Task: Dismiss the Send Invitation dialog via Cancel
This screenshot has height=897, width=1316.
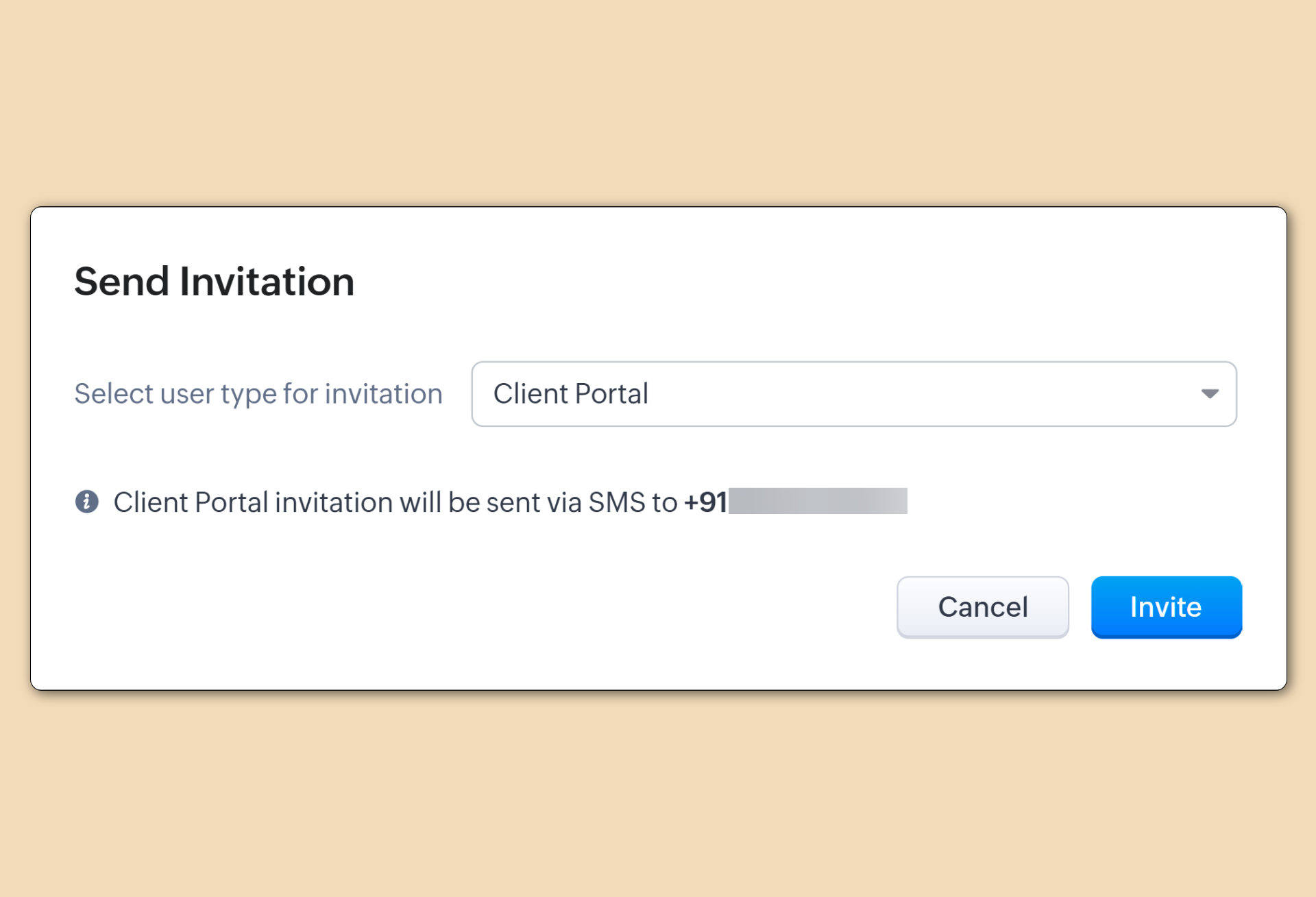Action: click(x=982, y=607)
